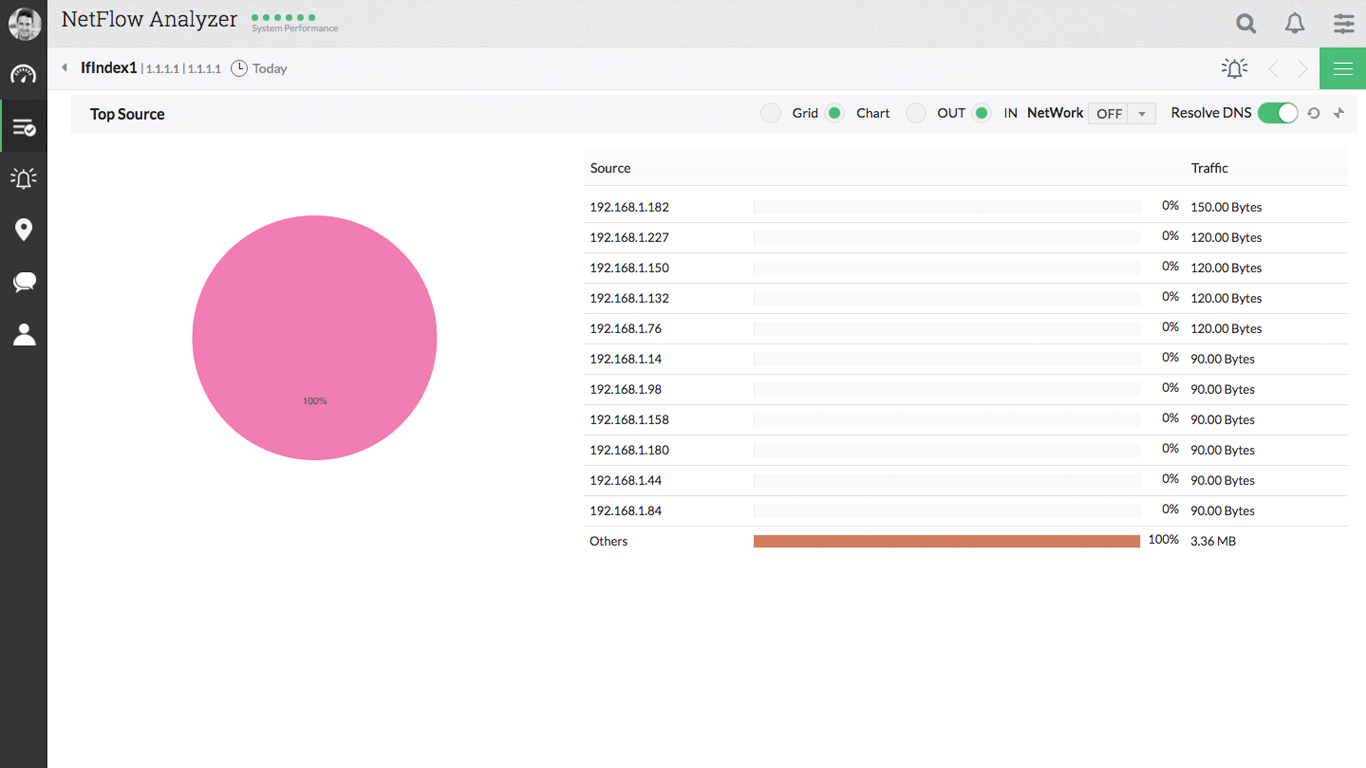Click the back arrow before IfIndex1
The image size is (1366, 768).
coord(64,68)
